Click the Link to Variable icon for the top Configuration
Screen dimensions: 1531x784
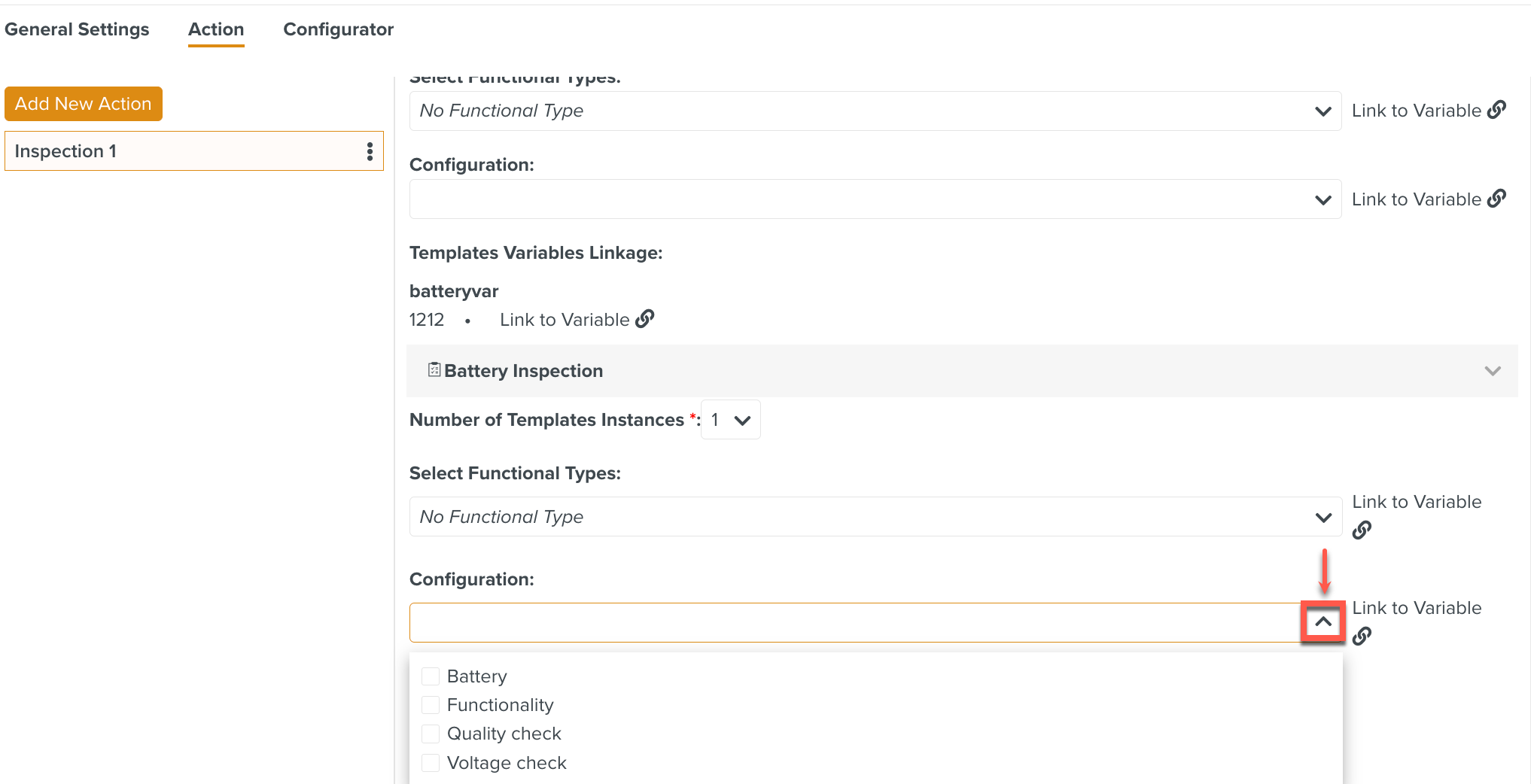point(1498,198)
